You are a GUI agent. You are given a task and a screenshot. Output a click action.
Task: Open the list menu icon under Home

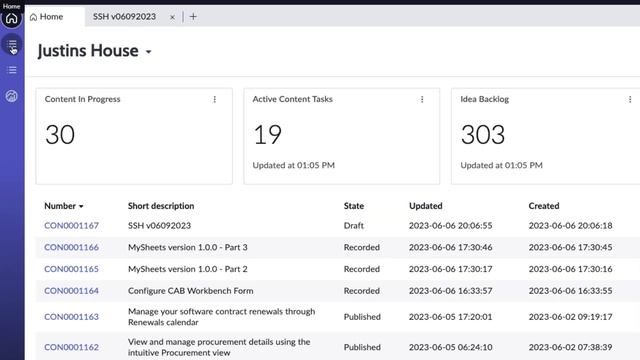[12, 44]
